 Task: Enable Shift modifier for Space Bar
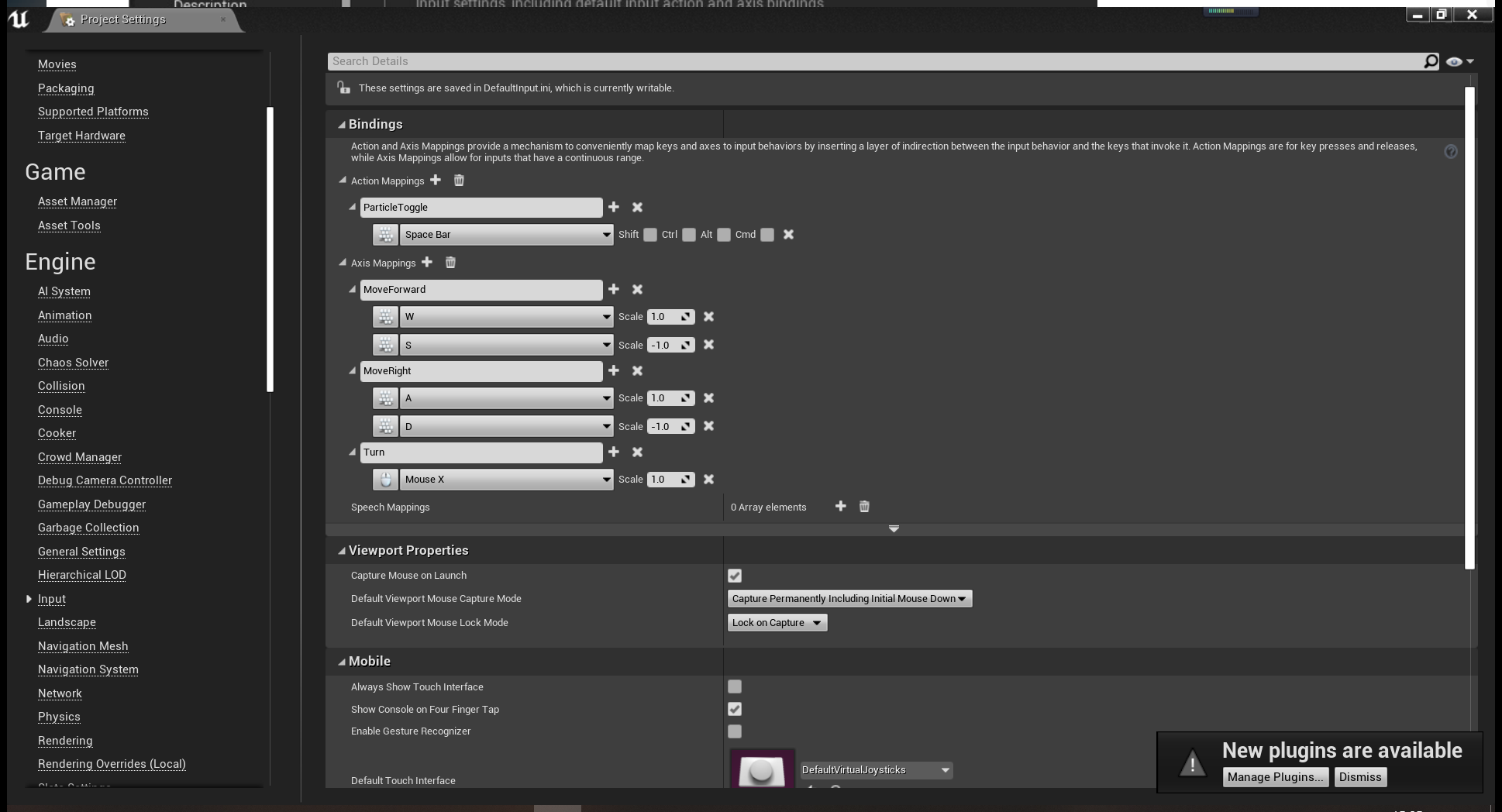[x=650, y=235]
